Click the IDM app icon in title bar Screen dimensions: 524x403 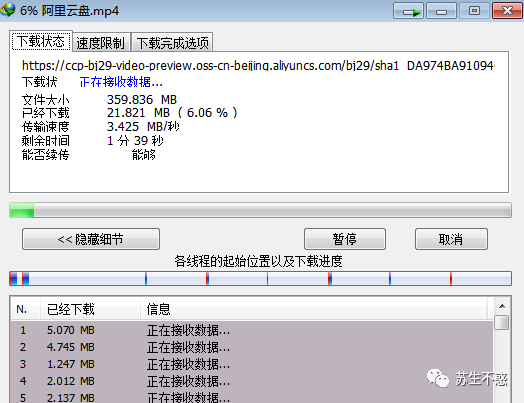click(8, 9)
